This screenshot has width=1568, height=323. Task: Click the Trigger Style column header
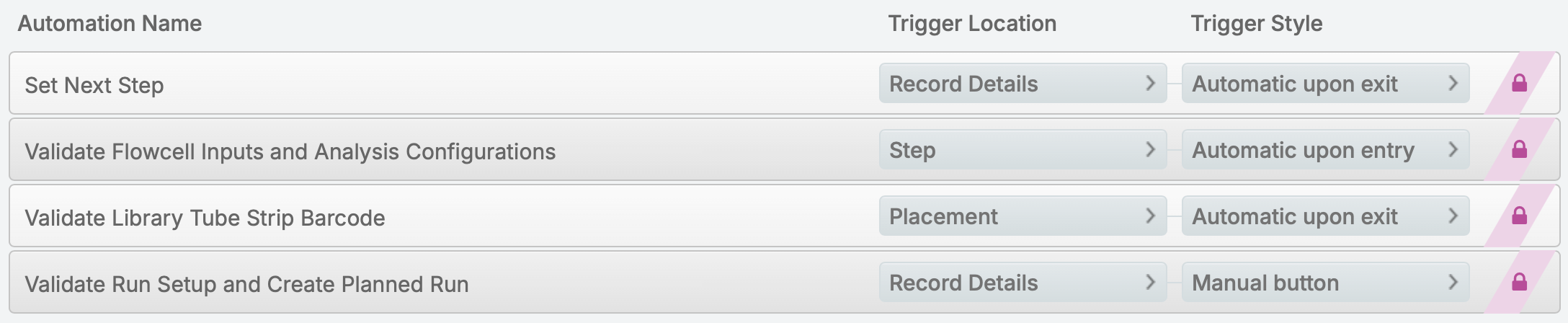pos(1256,24)
